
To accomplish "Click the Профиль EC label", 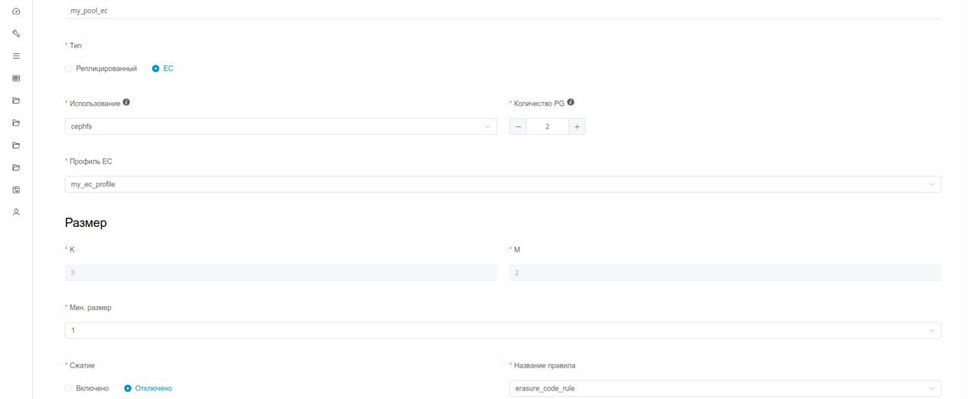I will coord(91,162).
